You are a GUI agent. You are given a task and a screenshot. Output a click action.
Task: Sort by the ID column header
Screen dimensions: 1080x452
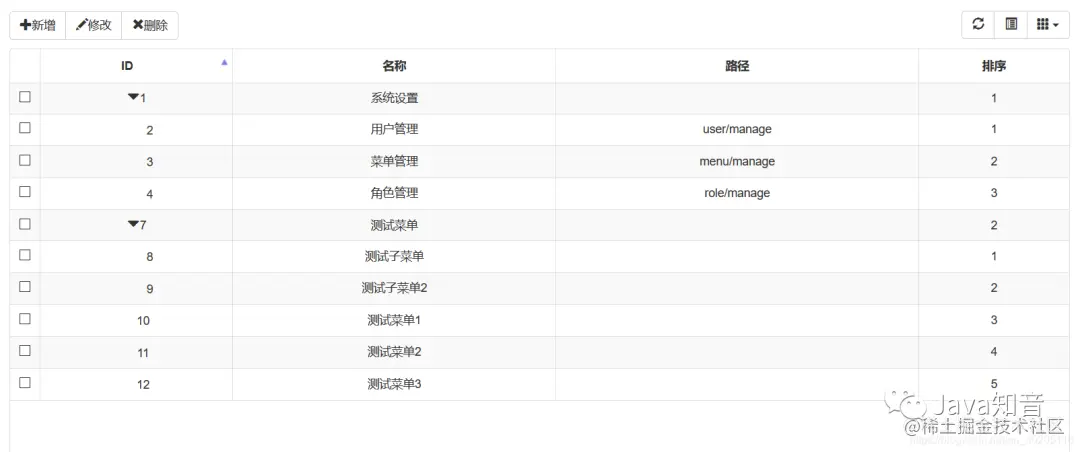136,66
